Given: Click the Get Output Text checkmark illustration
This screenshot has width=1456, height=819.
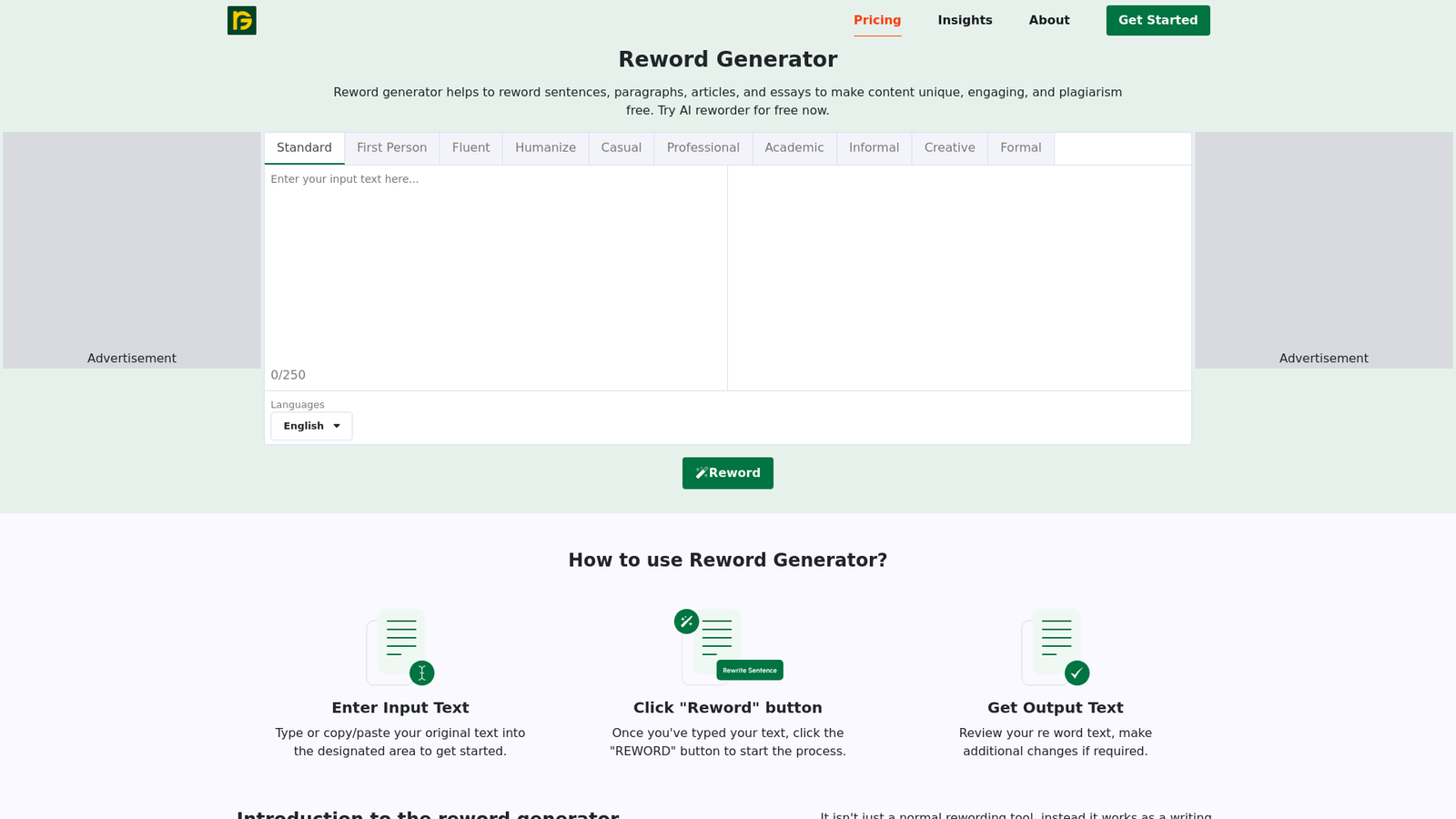Looking at the screenshot, I should point(1056,647).
